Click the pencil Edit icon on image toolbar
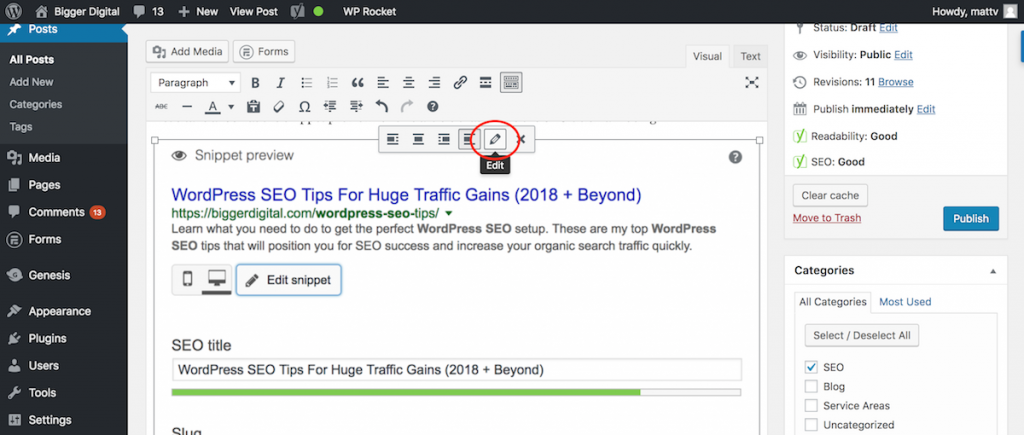 pos(495,139)
